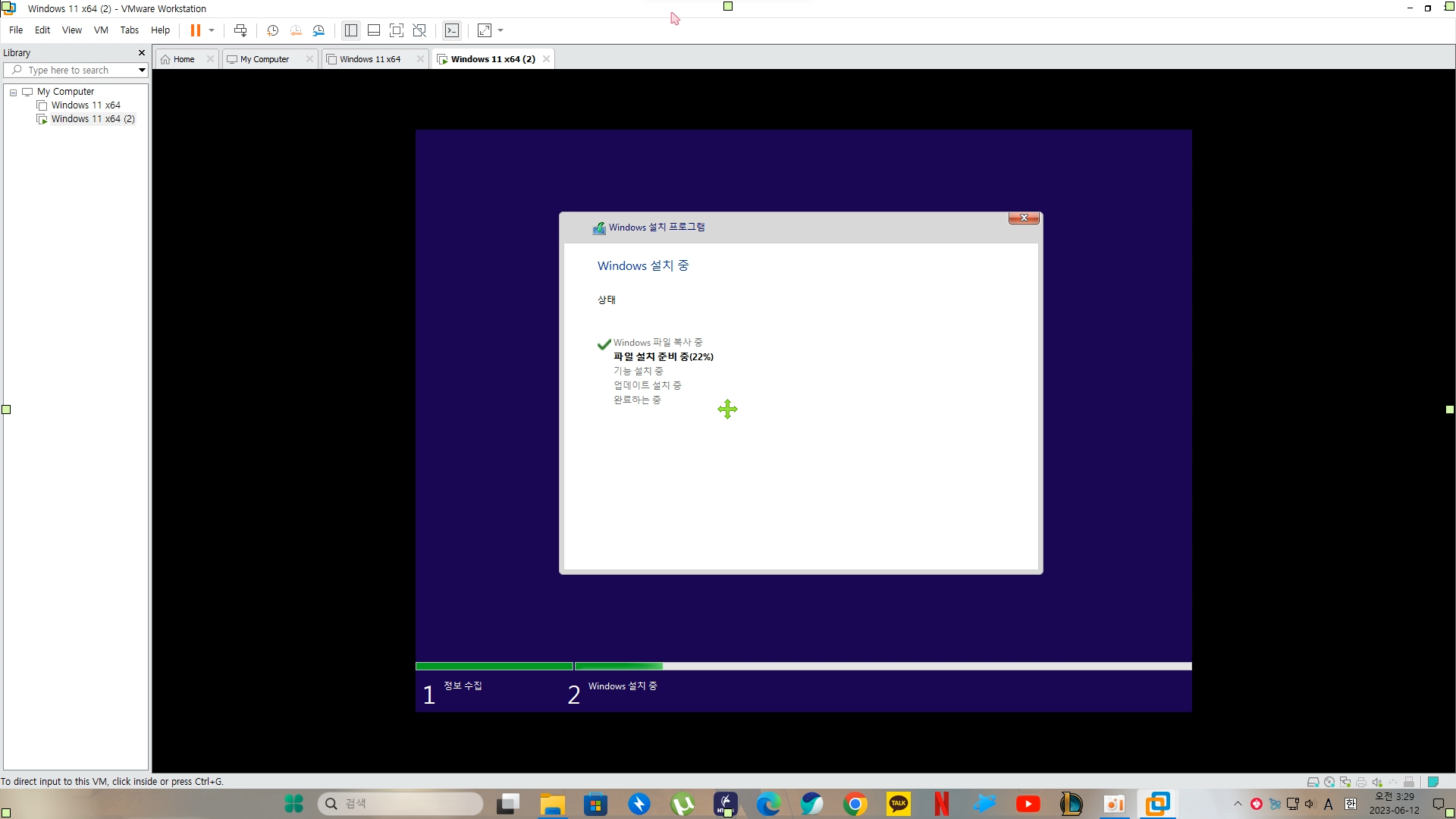This screenshot has width=1456, height=819.
Task: Click Send Ctrl+Alt+Del toolbar icon
Action: coord(240,30)
